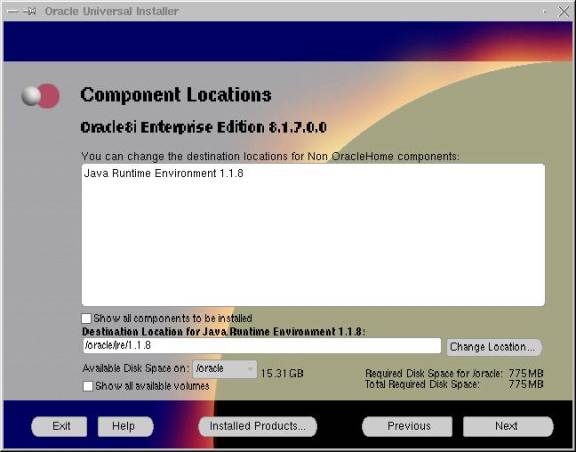Click the Oracle Universal Installer title bar text
This screenshot has height=452, width=576.
pyautogui.click(x=111, y=11)
